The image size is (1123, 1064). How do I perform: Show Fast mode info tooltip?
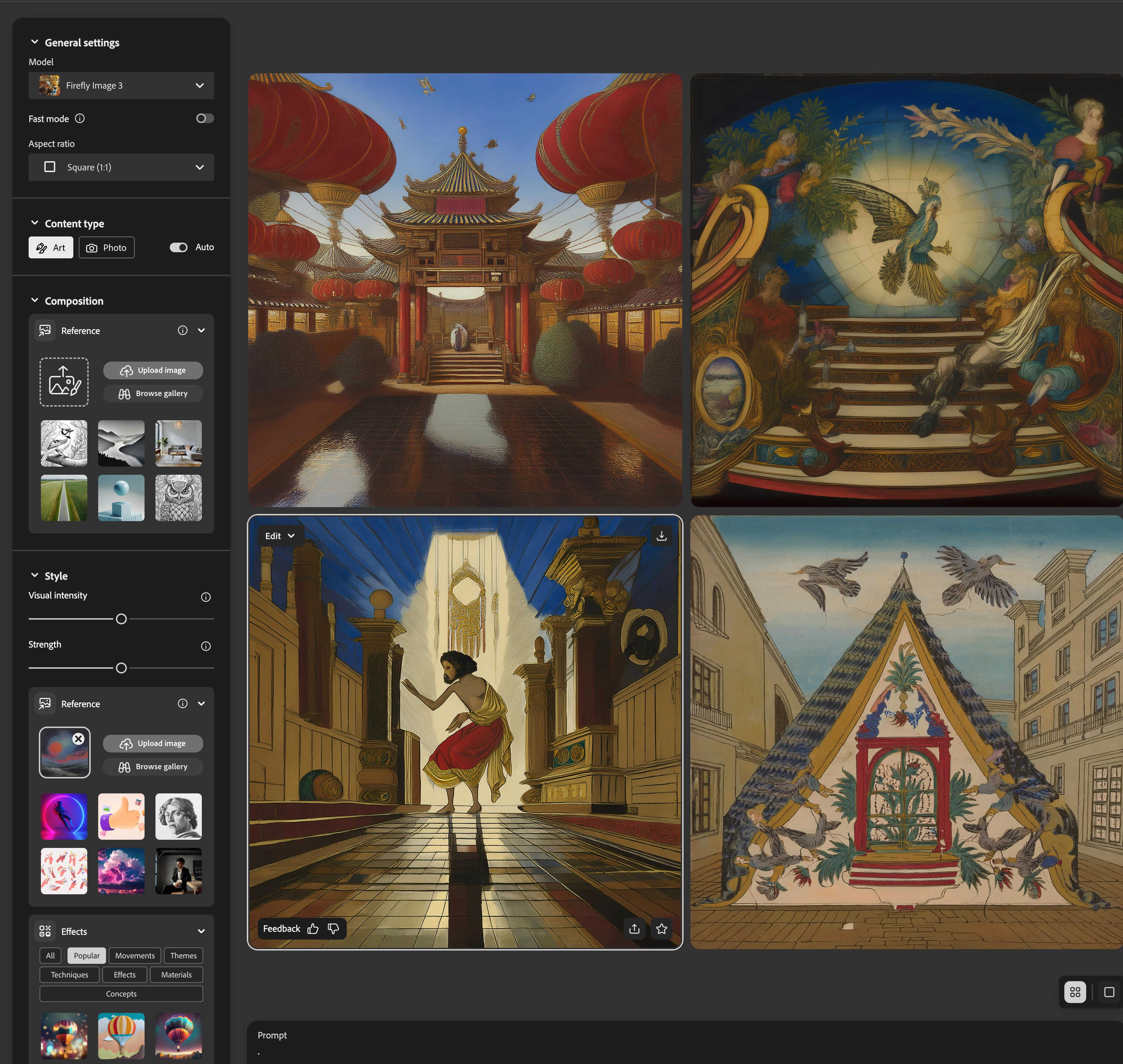click(x=80, y=119)
